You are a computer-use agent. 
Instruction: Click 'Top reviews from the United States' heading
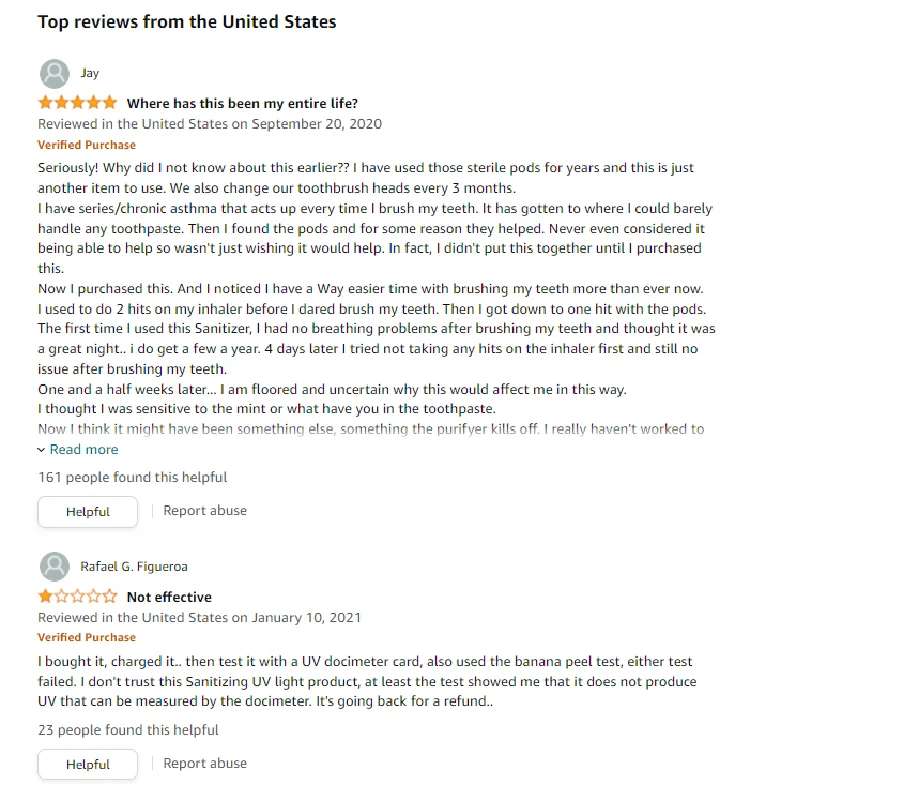(x=187, y=22)
